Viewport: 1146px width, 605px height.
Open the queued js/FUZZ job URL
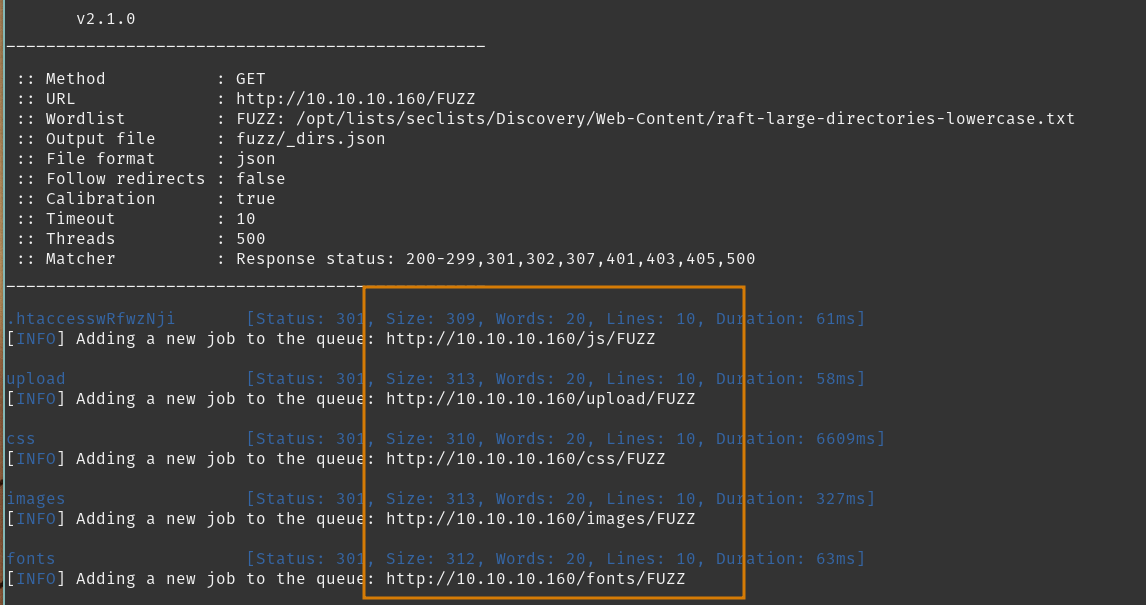click(520, 339)
